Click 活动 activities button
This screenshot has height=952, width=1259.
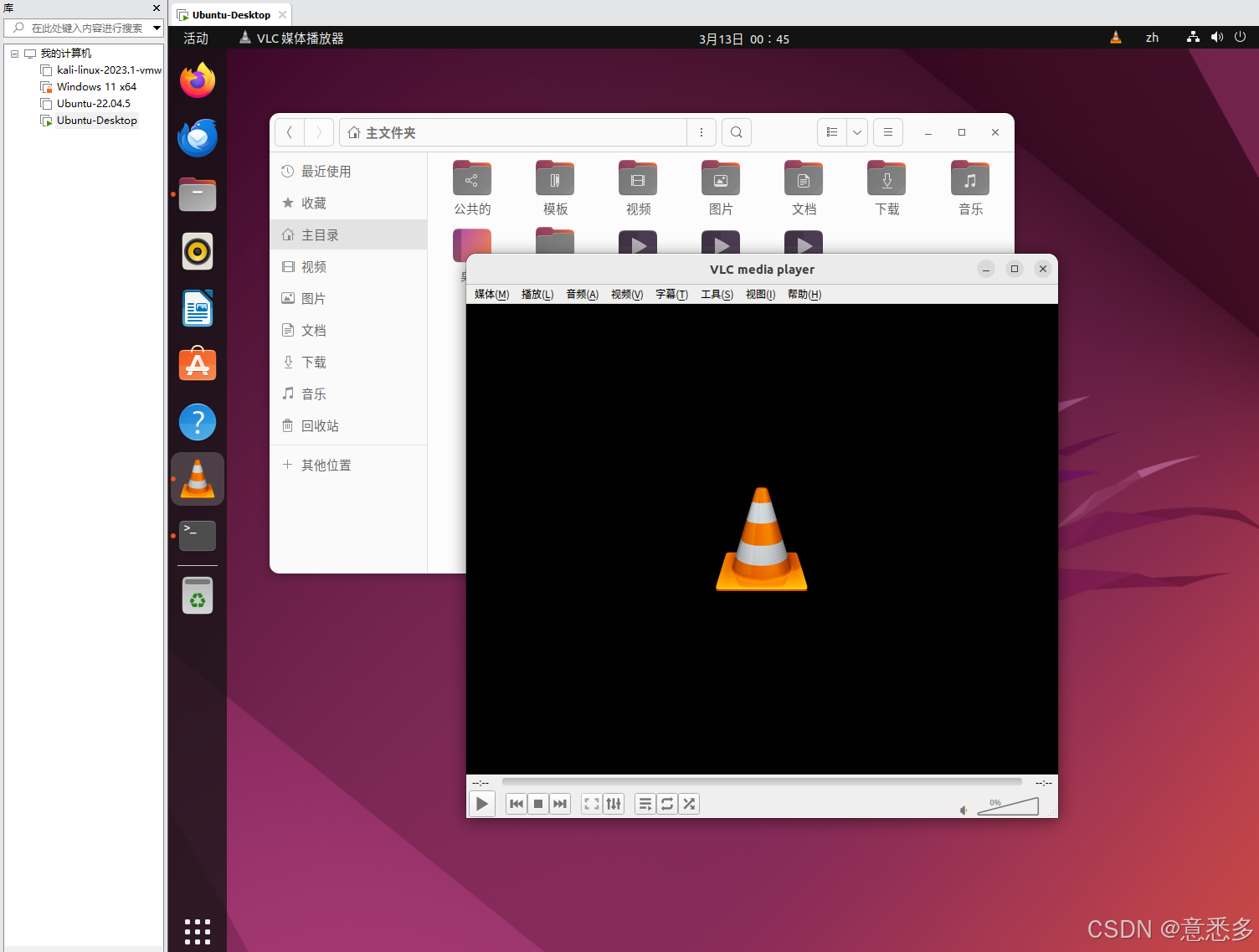pos(196,39)
